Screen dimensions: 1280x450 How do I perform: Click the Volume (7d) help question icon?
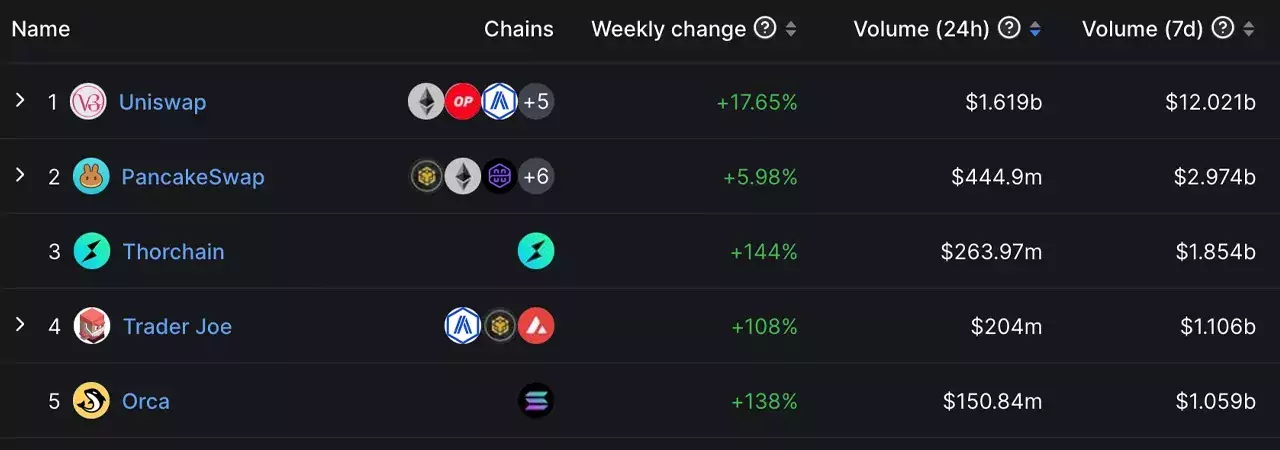tap(1222, 28)
